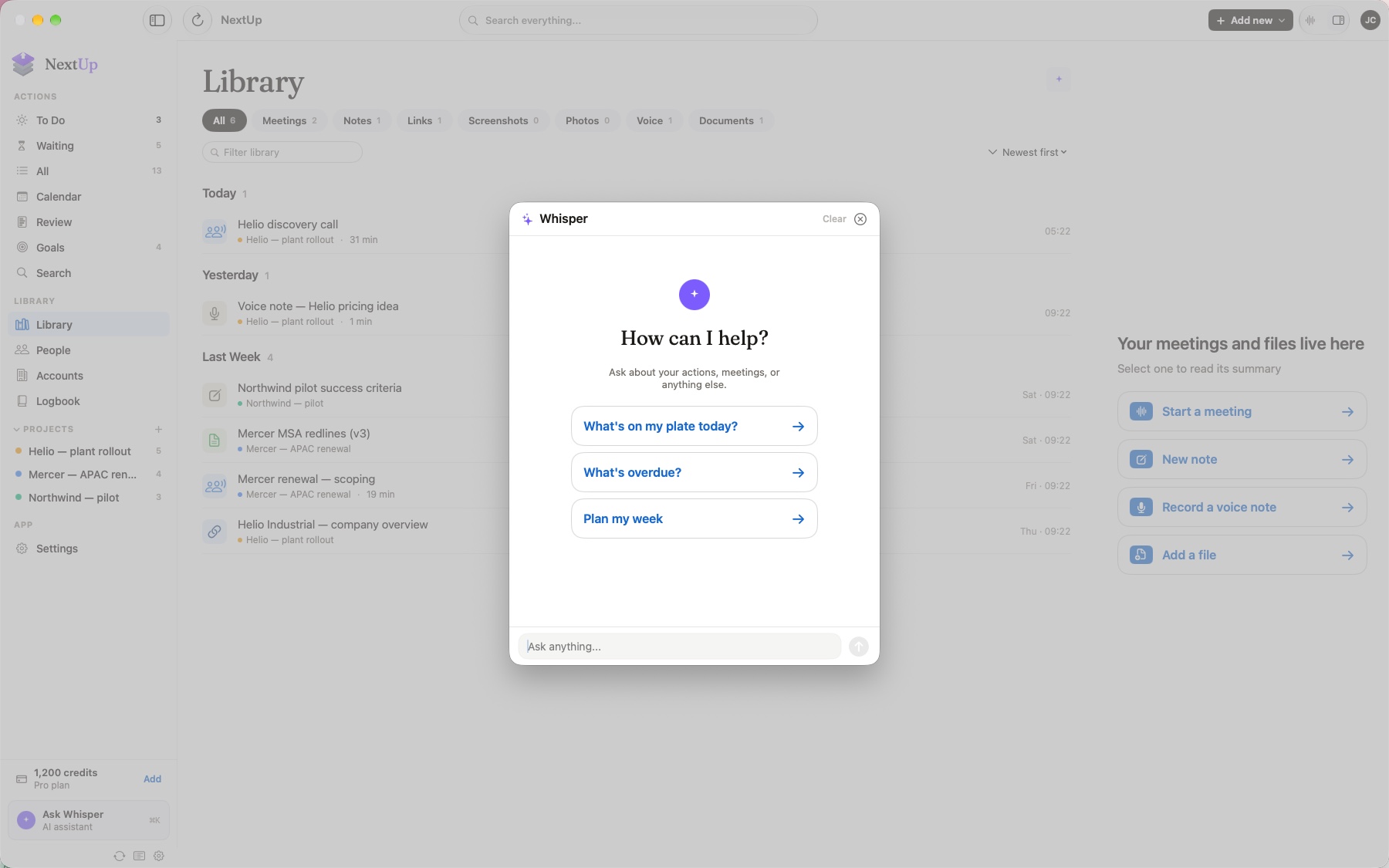Select the Documents filter tab

tap(731, 120)
